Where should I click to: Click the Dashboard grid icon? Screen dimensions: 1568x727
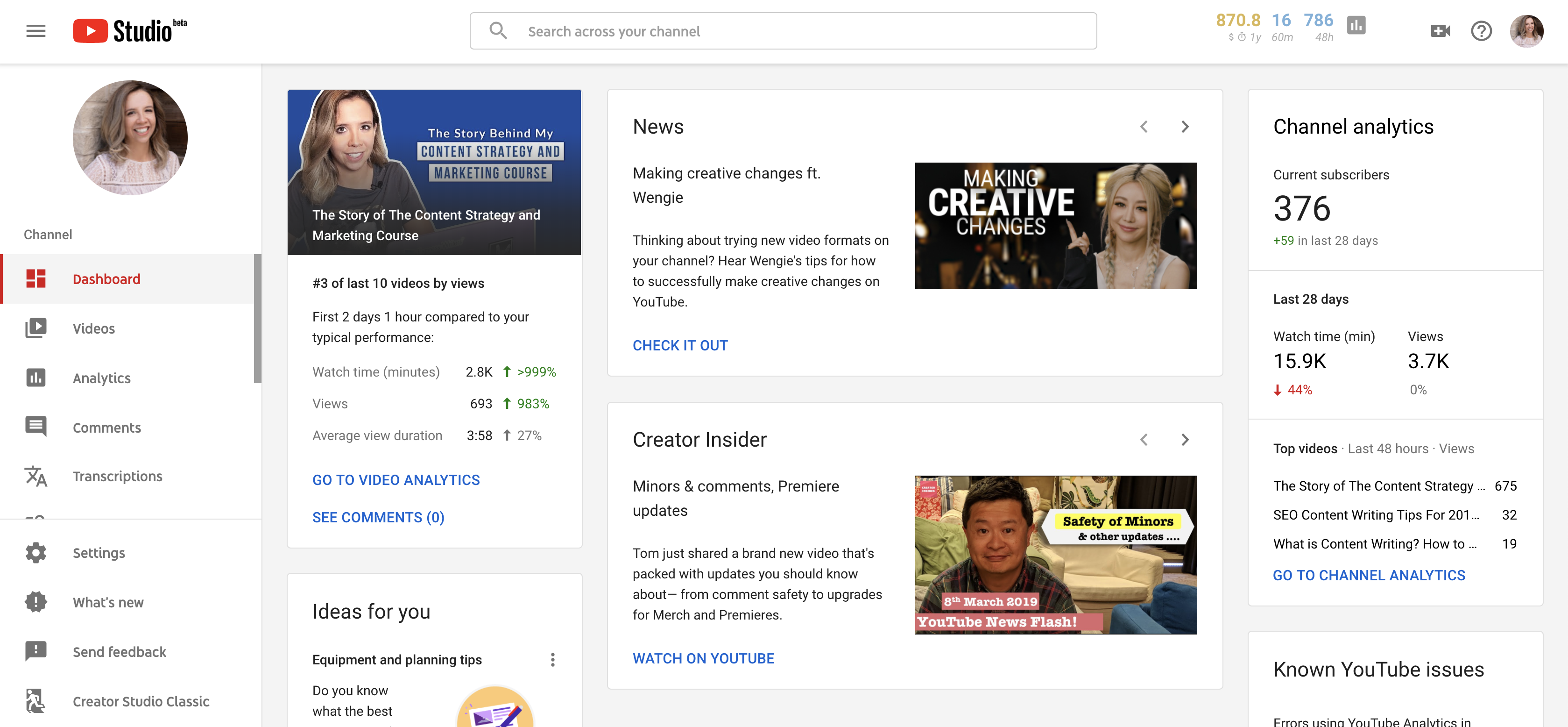click(36, 279)
